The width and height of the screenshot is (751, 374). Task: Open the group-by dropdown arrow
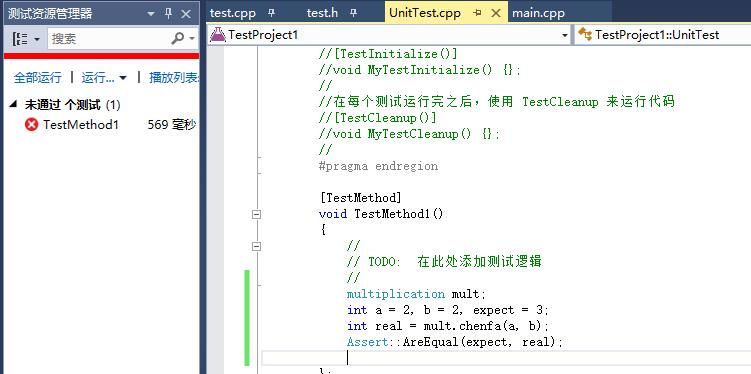37,39
